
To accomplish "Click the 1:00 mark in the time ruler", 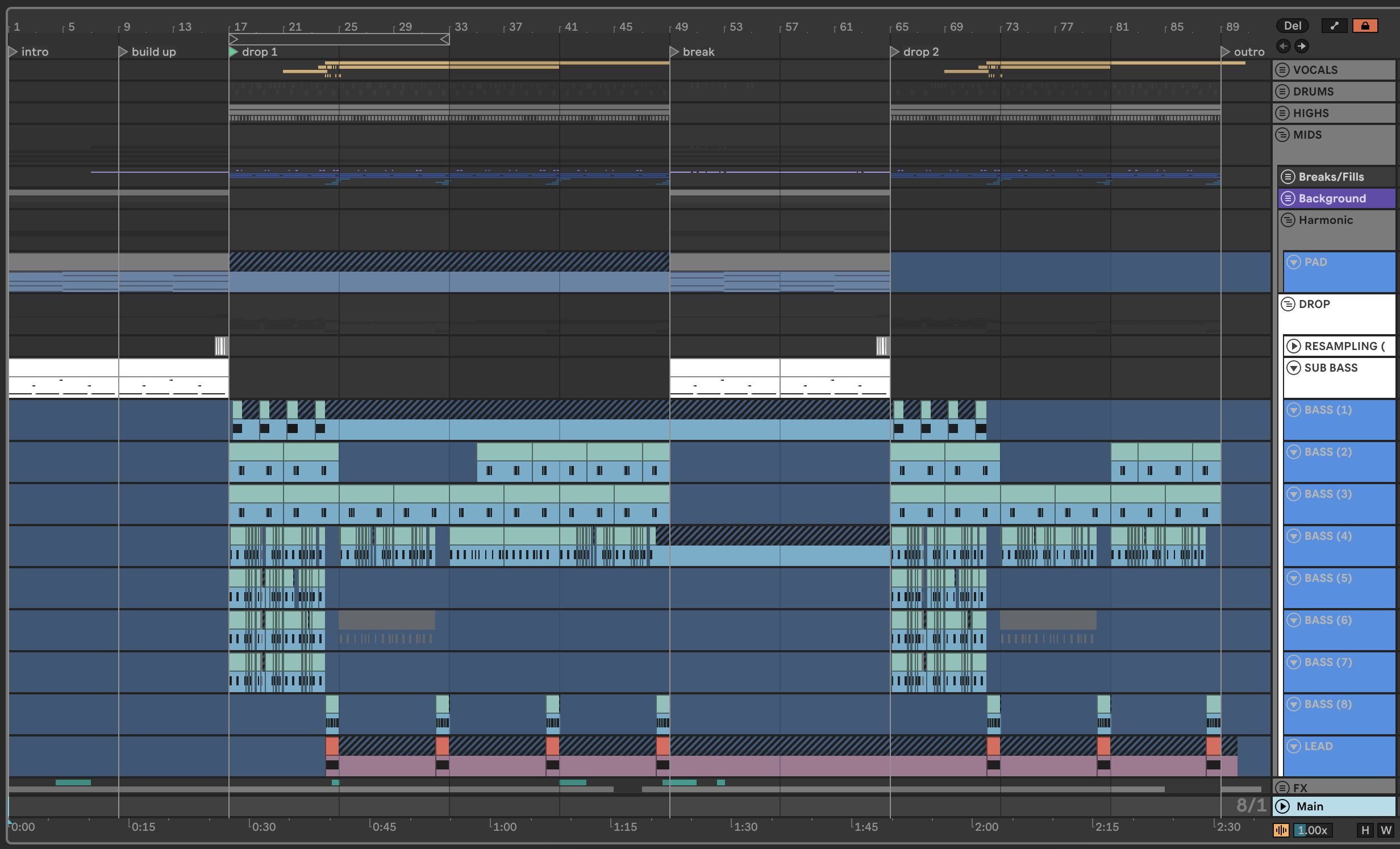I will 505,827.
